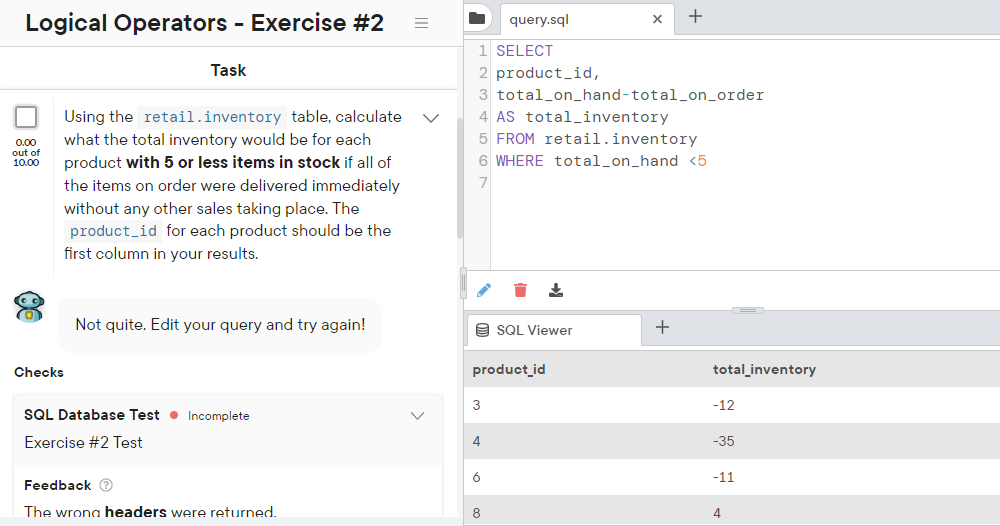
Task: Click the SELECT keyword on line 1
Action: coord(524,51)
